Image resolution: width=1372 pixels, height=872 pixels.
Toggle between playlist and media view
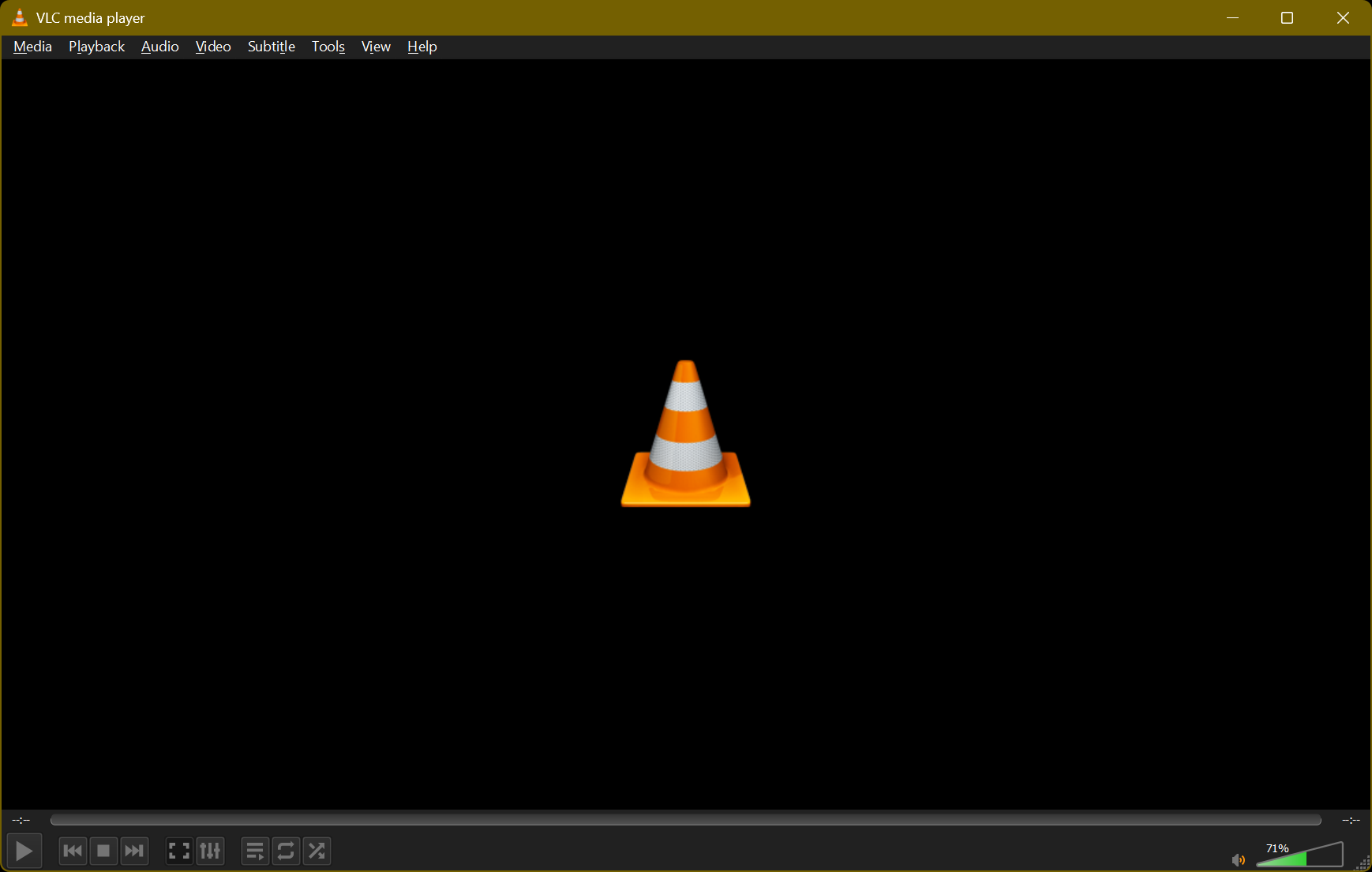pos(255,851)
